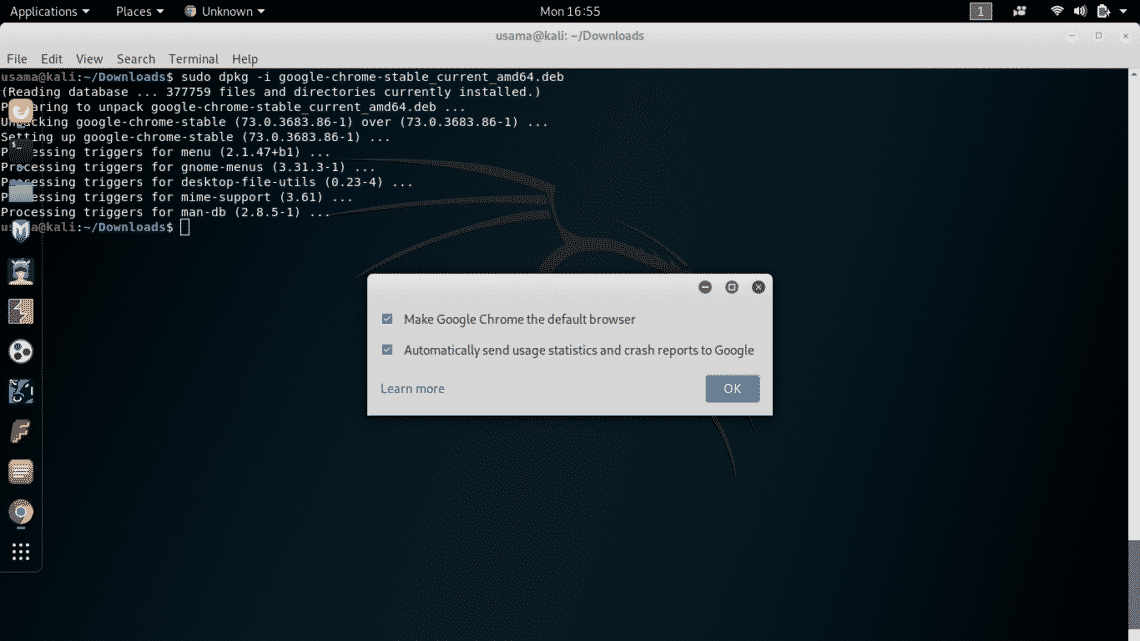Open the Files folder icon in dock

point(20,191)
